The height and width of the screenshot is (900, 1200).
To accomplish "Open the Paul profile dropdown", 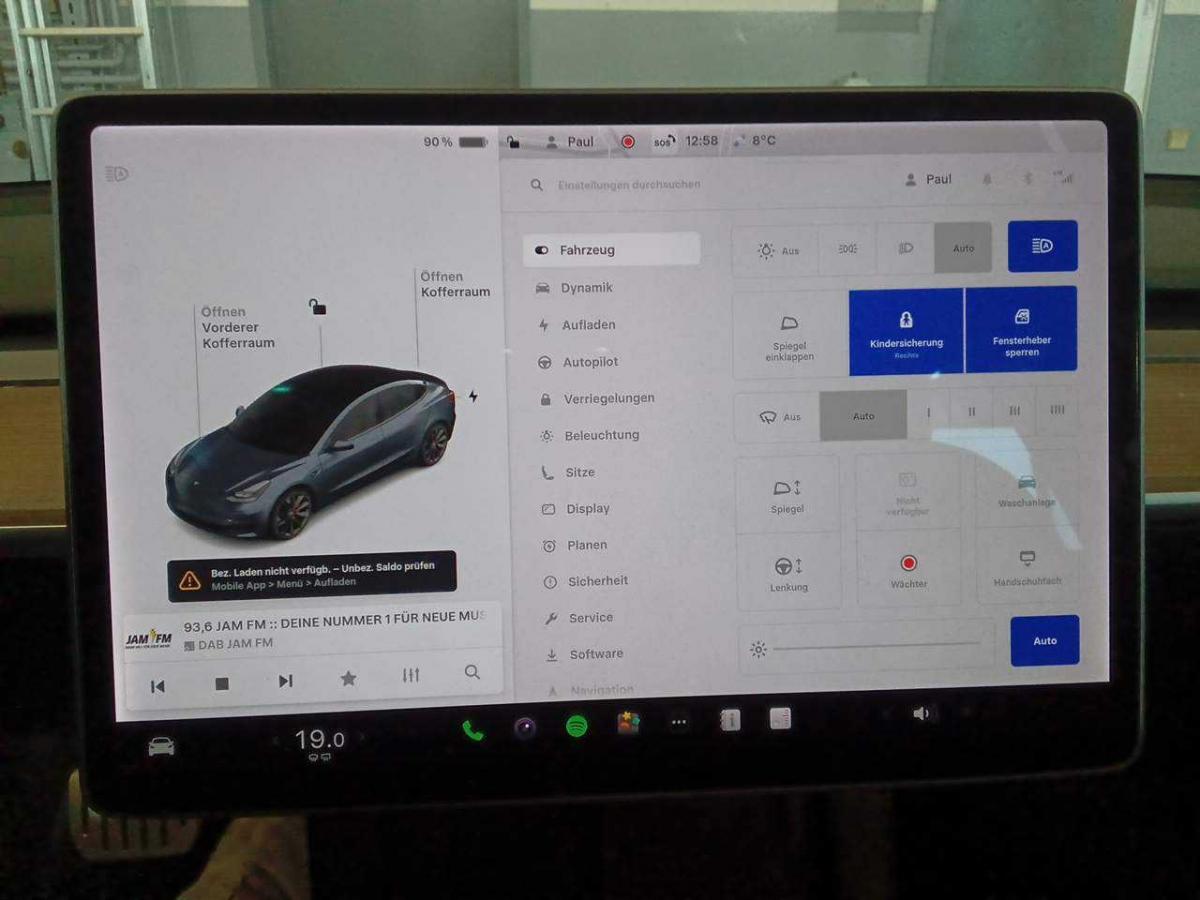I will 928,179.
